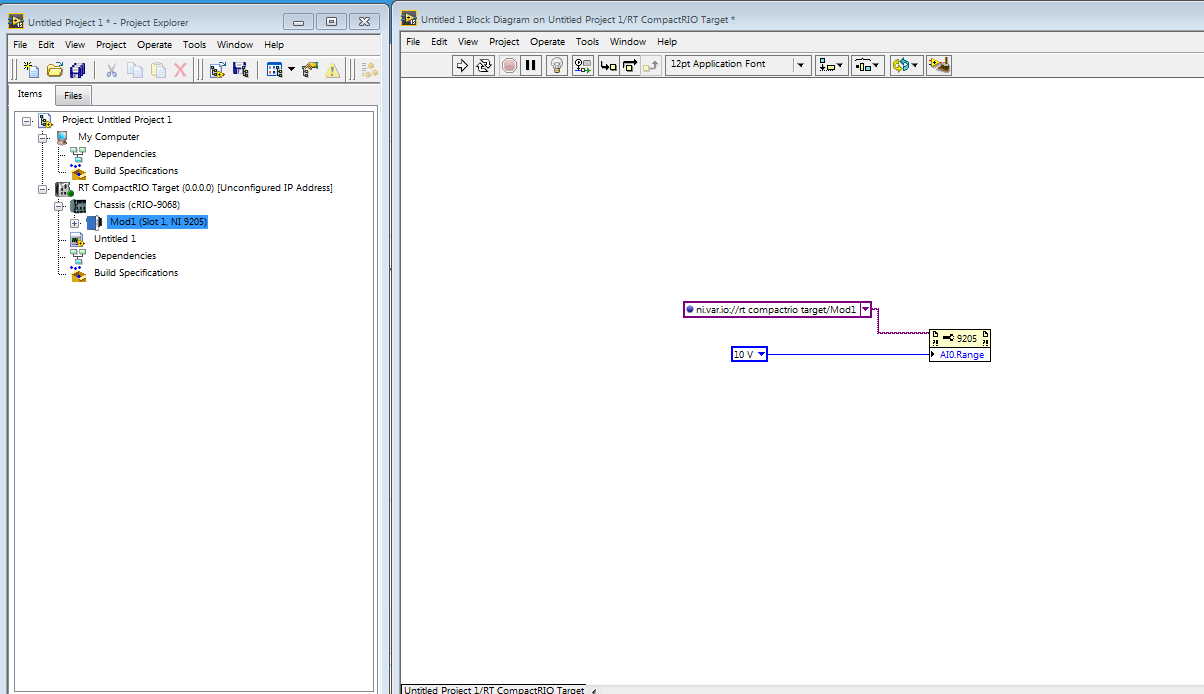This screenshot has height=694, width=1204.
Task: Toggle Retain Wire Values icon
Action: click(x=584, y=65)
